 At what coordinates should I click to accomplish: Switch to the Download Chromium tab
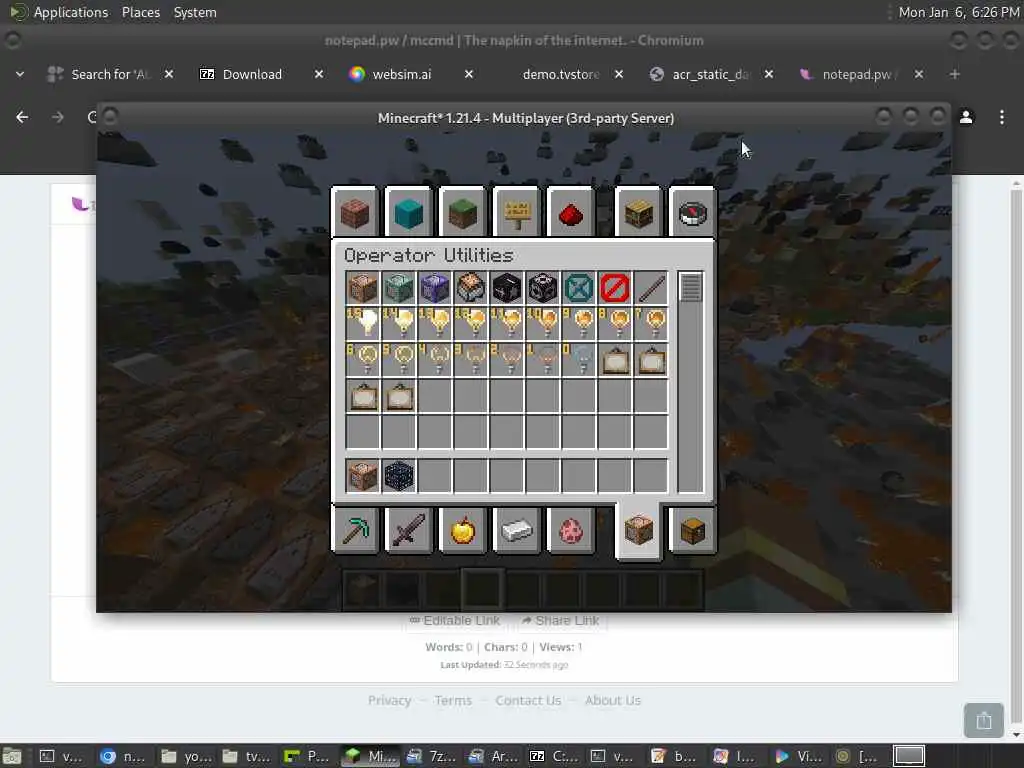click(x=252, y=74)
